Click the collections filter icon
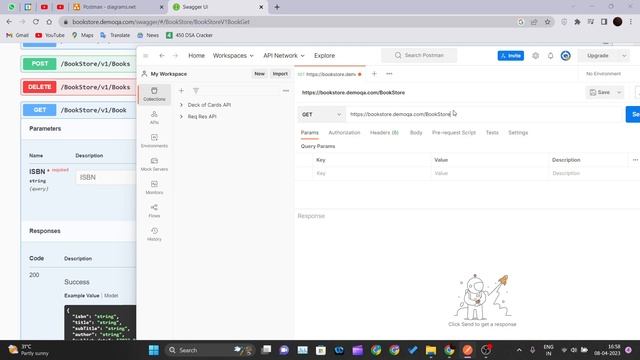The height and width of the screenshot is (360, 640). tap(196, 91)
